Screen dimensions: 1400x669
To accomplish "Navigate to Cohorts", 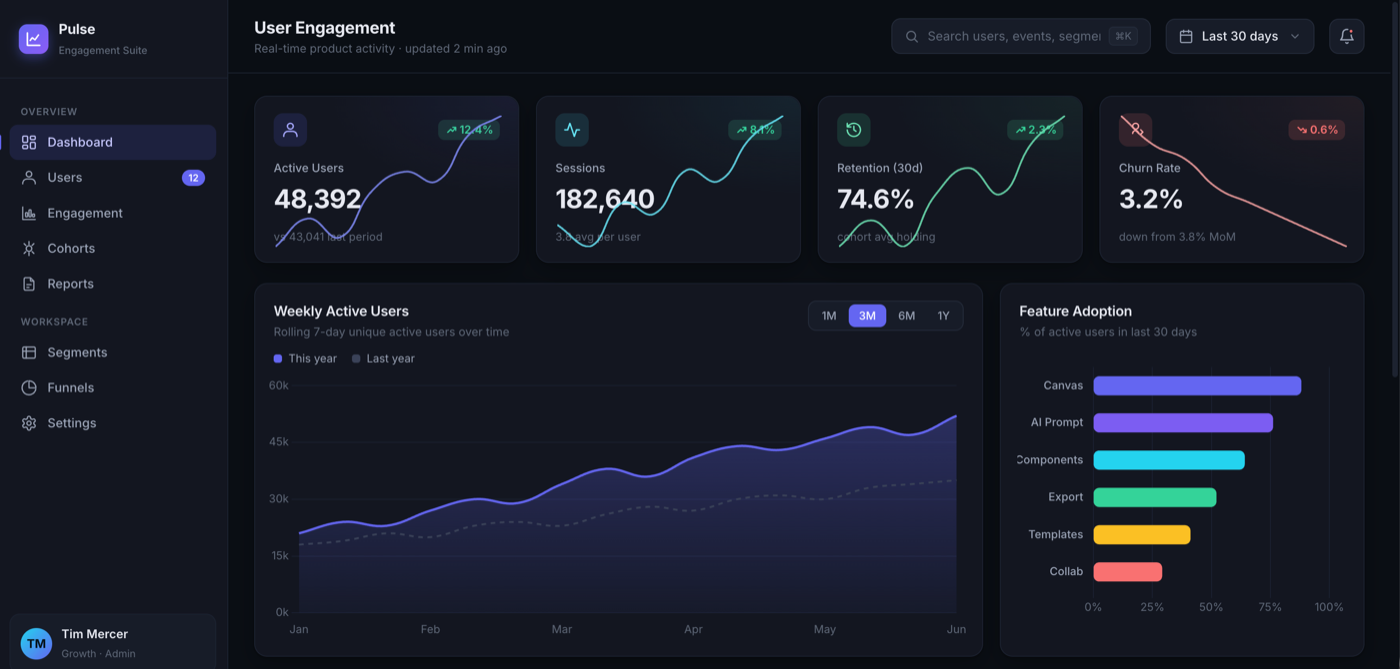I will tap(113, 248).
